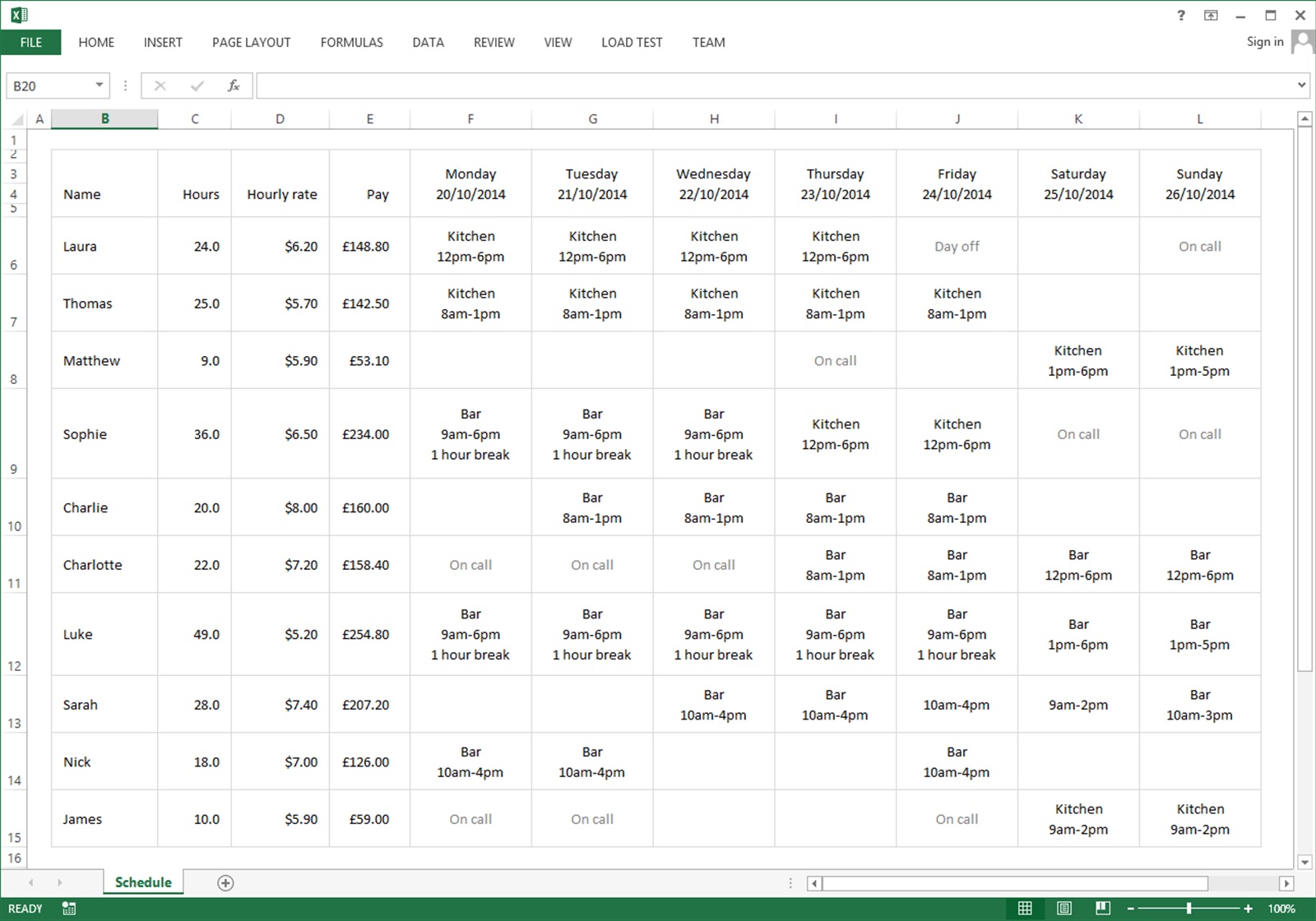Expand the formula bar with its chevron
Image resolution: width=1316 pixels, height=921 pixels.
[1300, 85]
